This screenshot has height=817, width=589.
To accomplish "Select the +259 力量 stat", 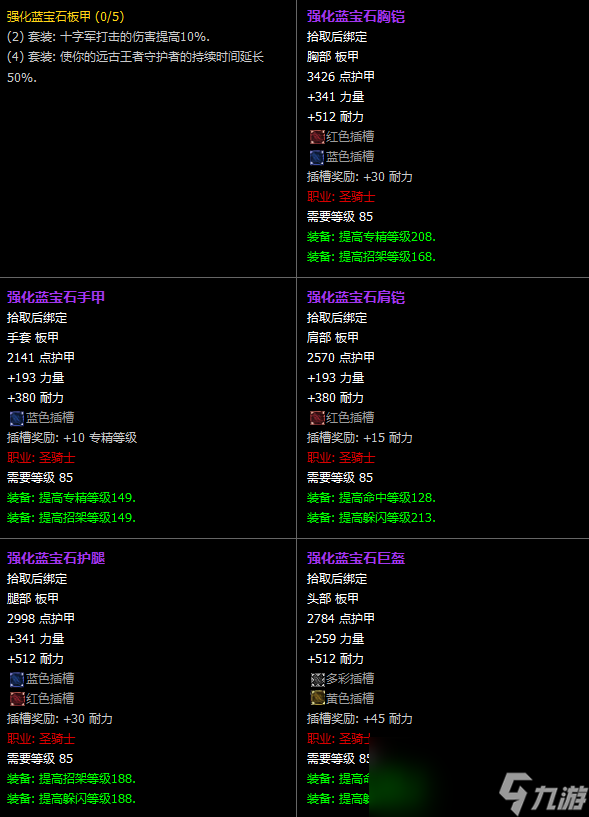I will coord(335,639).
